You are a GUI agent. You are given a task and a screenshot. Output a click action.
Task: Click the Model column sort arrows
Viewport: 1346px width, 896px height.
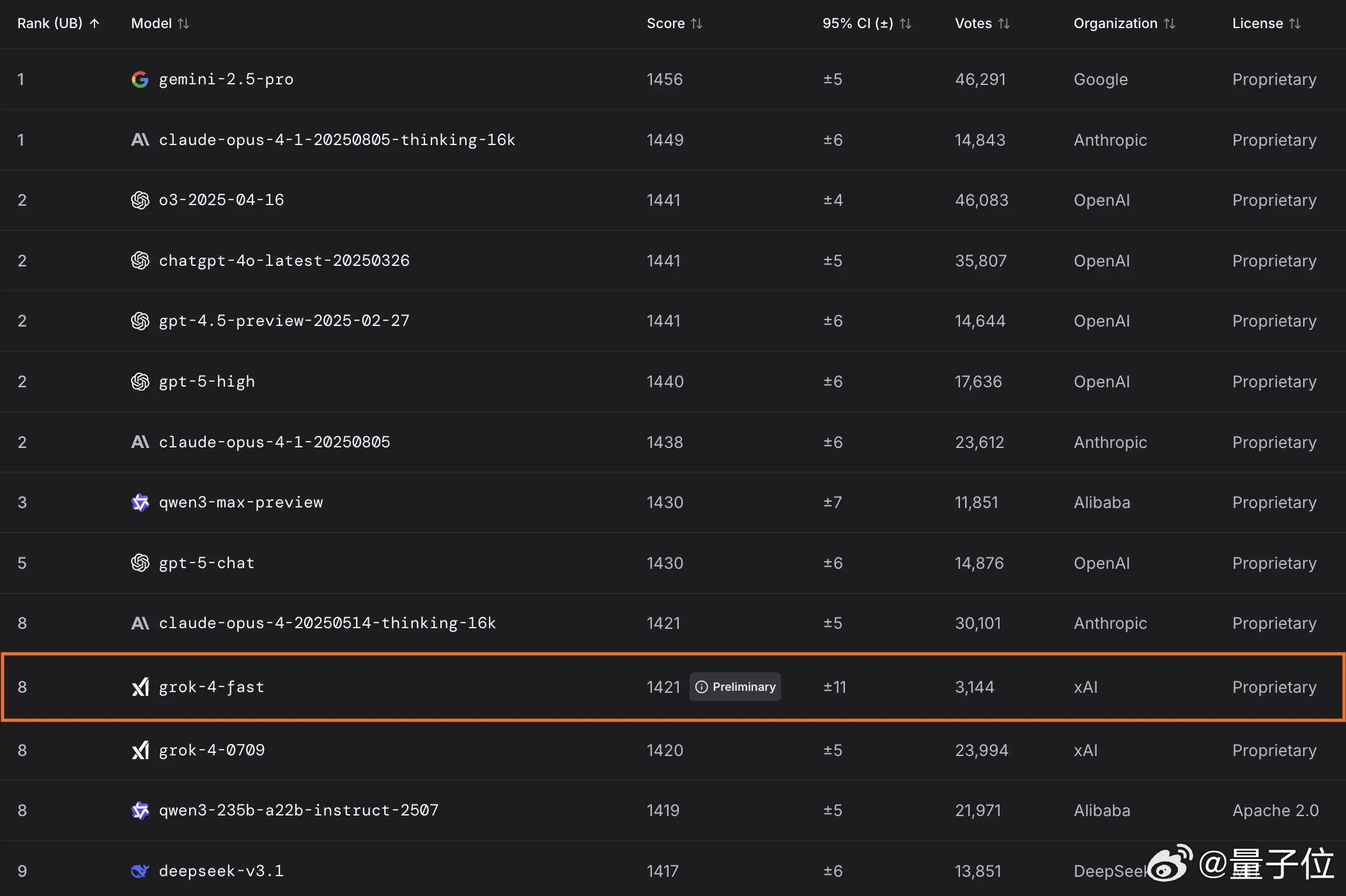[x=183, y=24]
